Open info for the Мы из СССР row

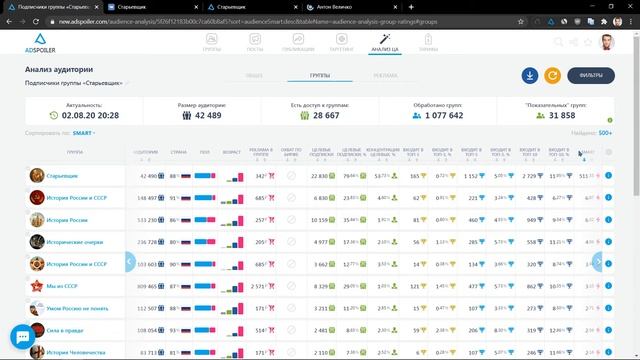[608, 286]
